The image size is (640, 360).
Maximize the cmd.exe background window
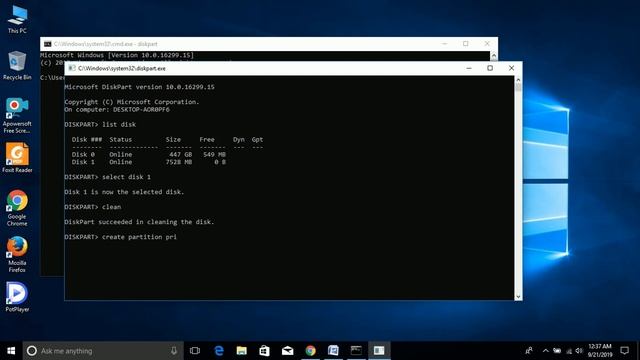(x=466, y=44)
